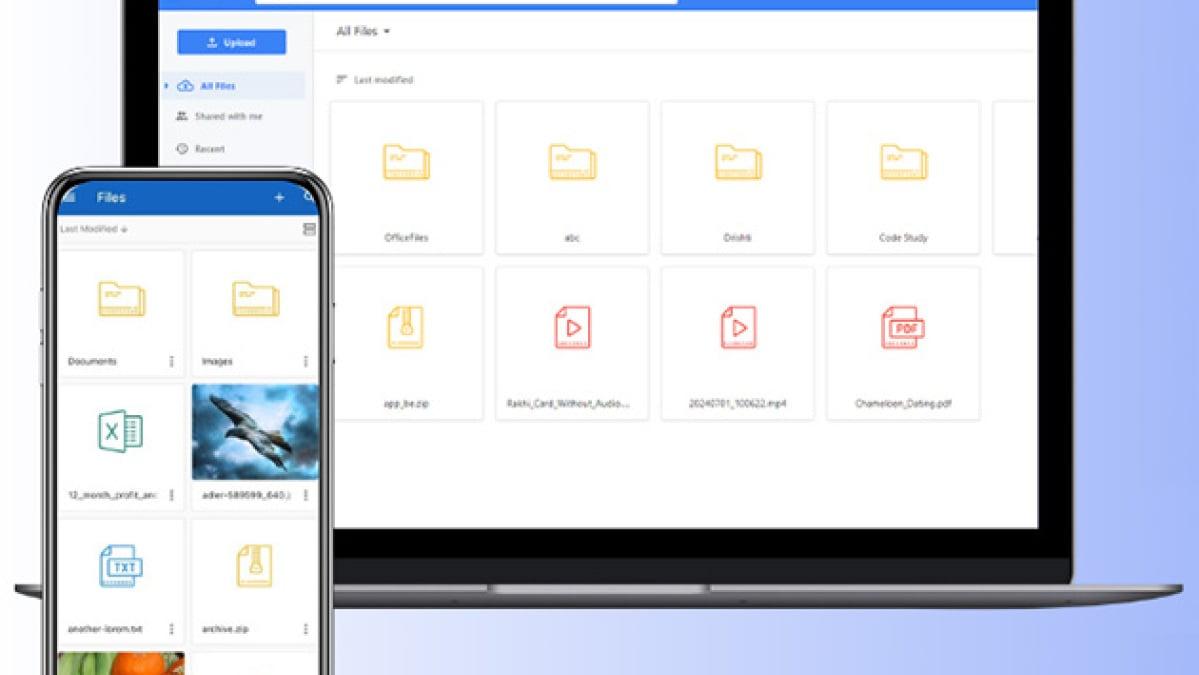Viewport: 1199px width, 675px height.
Task: Open the All Files dropdown
Action: point(363,31)
